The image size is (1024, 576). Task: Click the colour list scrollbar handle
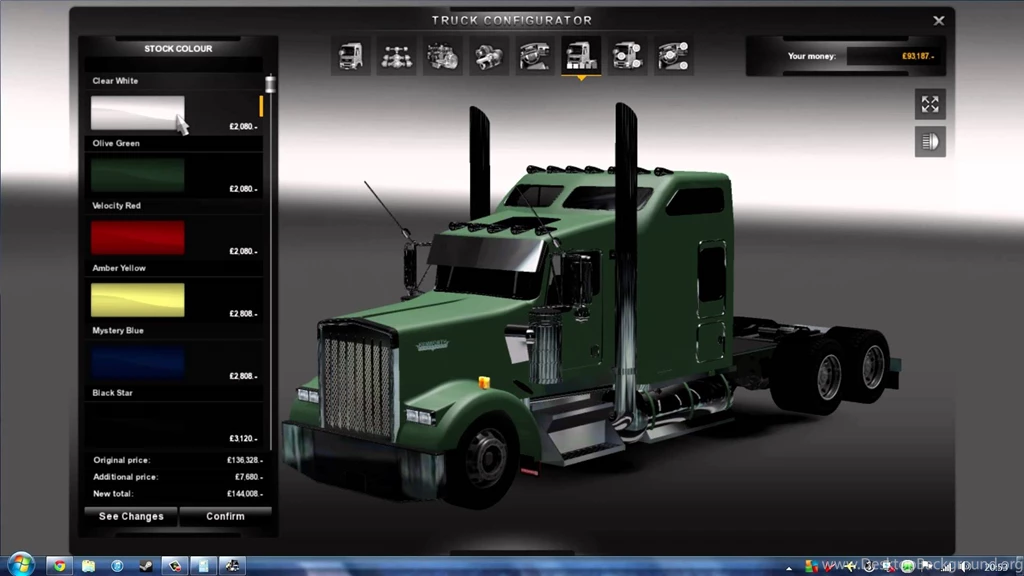[x=270, y=84]
